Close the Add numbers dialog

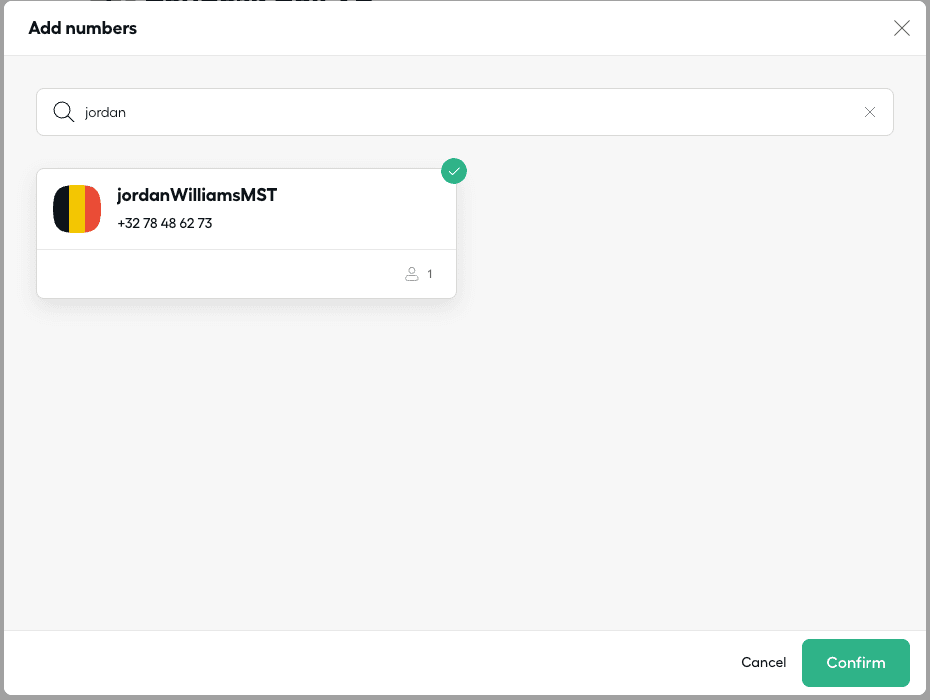901,28
